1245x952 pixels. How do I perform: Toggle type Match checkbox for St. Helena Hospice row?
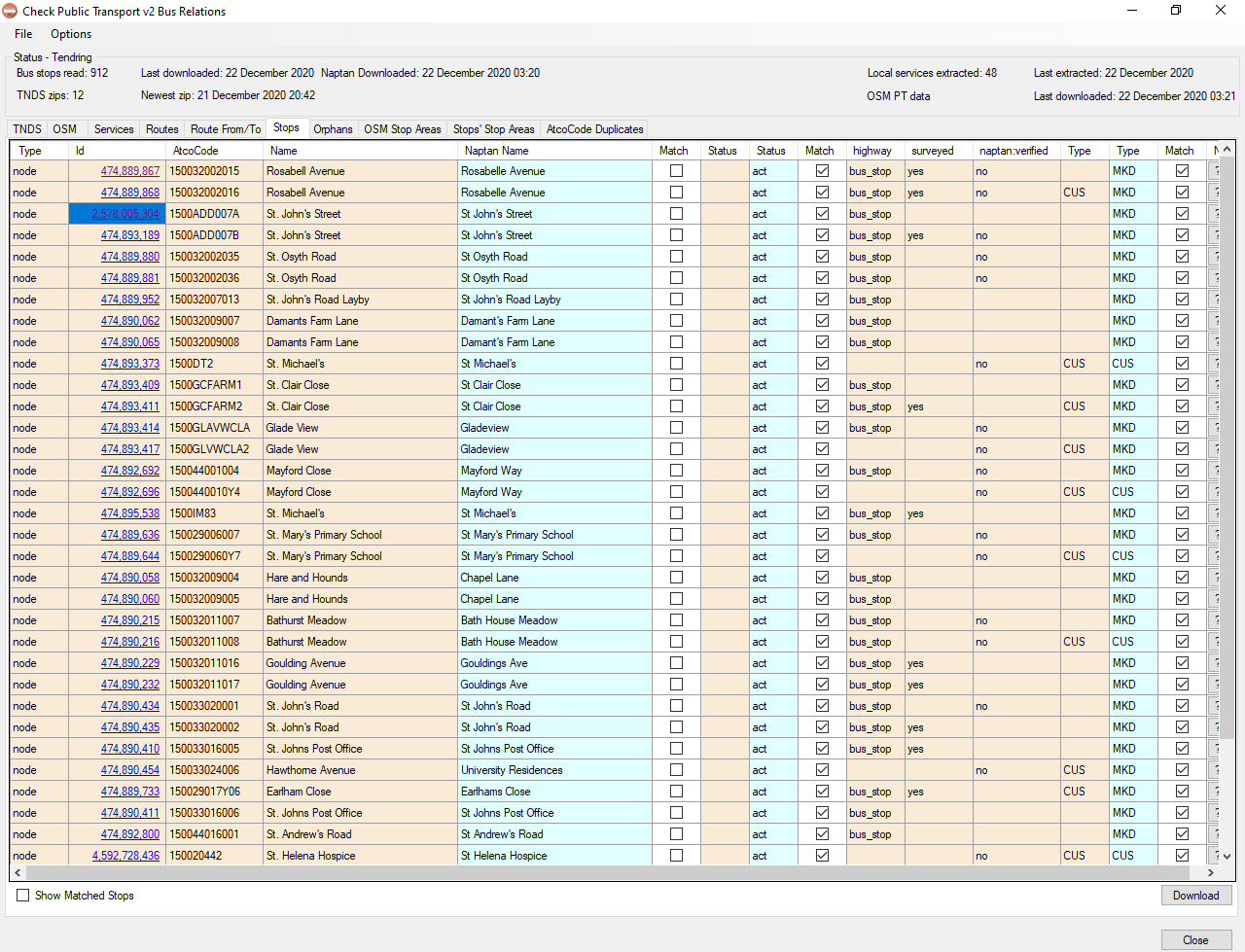tap(1183, 856)
